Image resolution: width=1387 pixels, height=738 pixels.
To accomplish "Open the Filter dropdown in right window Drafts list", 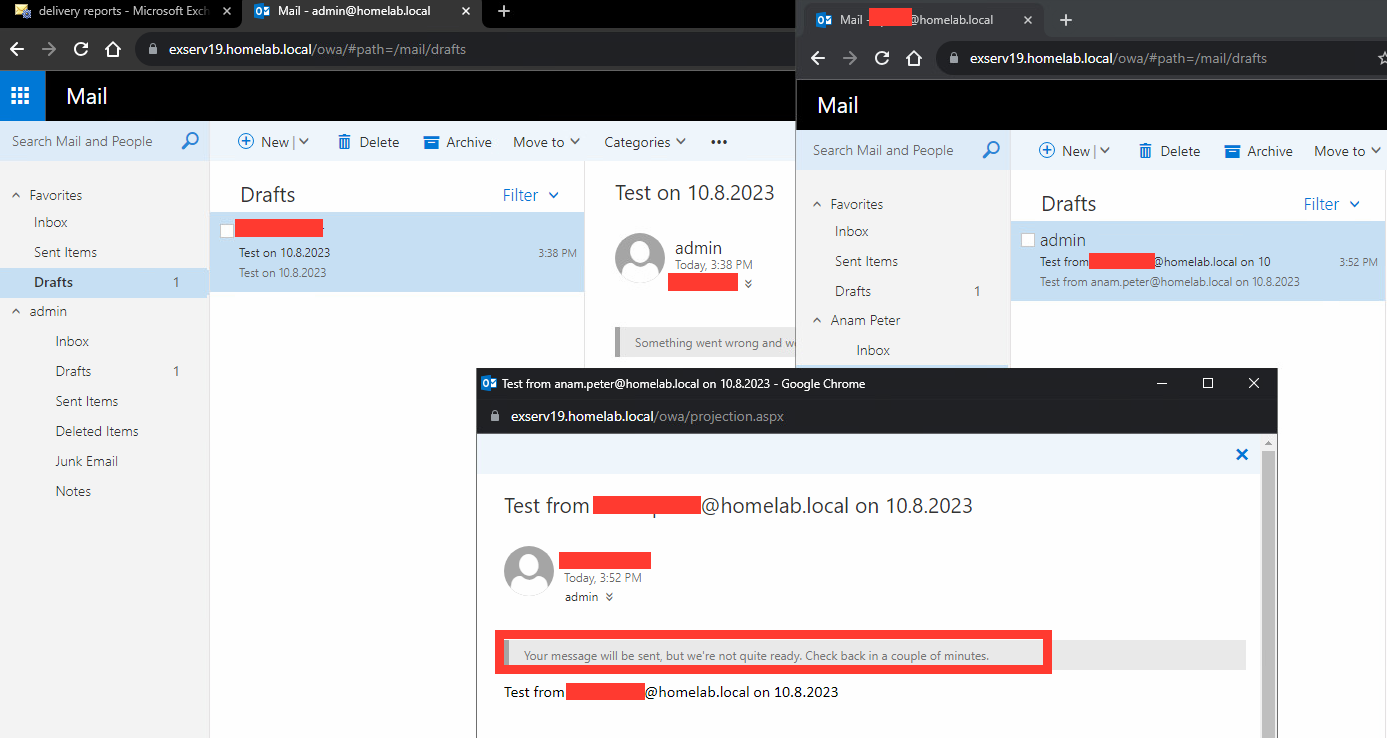I will click(x=1332, y=204).
